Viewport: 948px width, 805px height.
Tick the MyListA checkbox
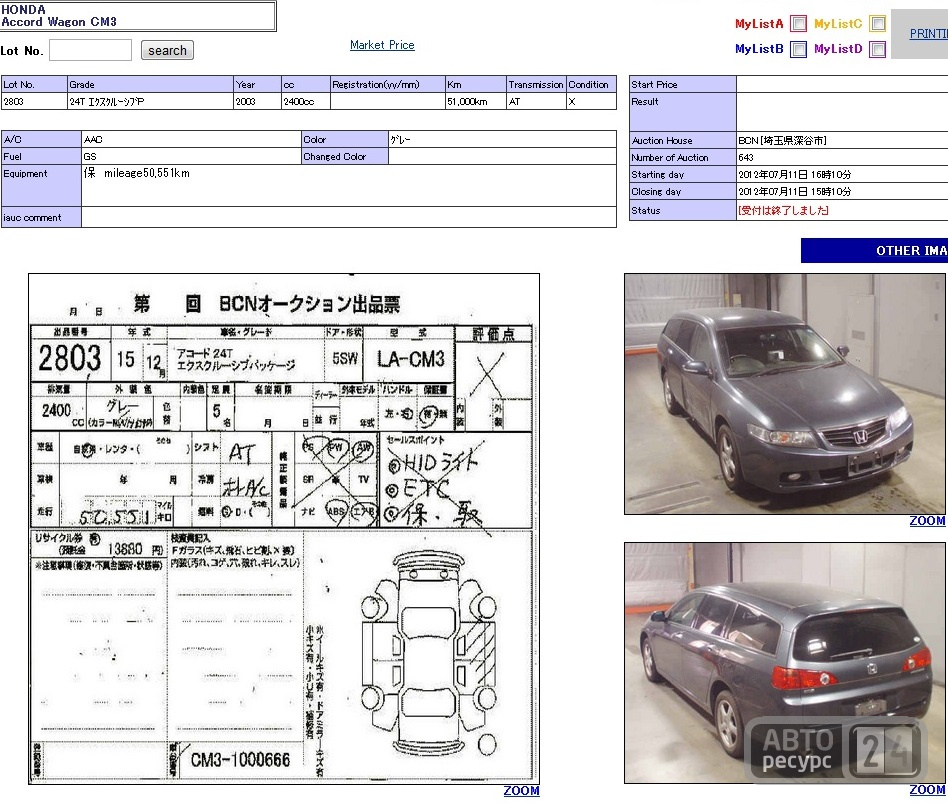pos(799,24)
